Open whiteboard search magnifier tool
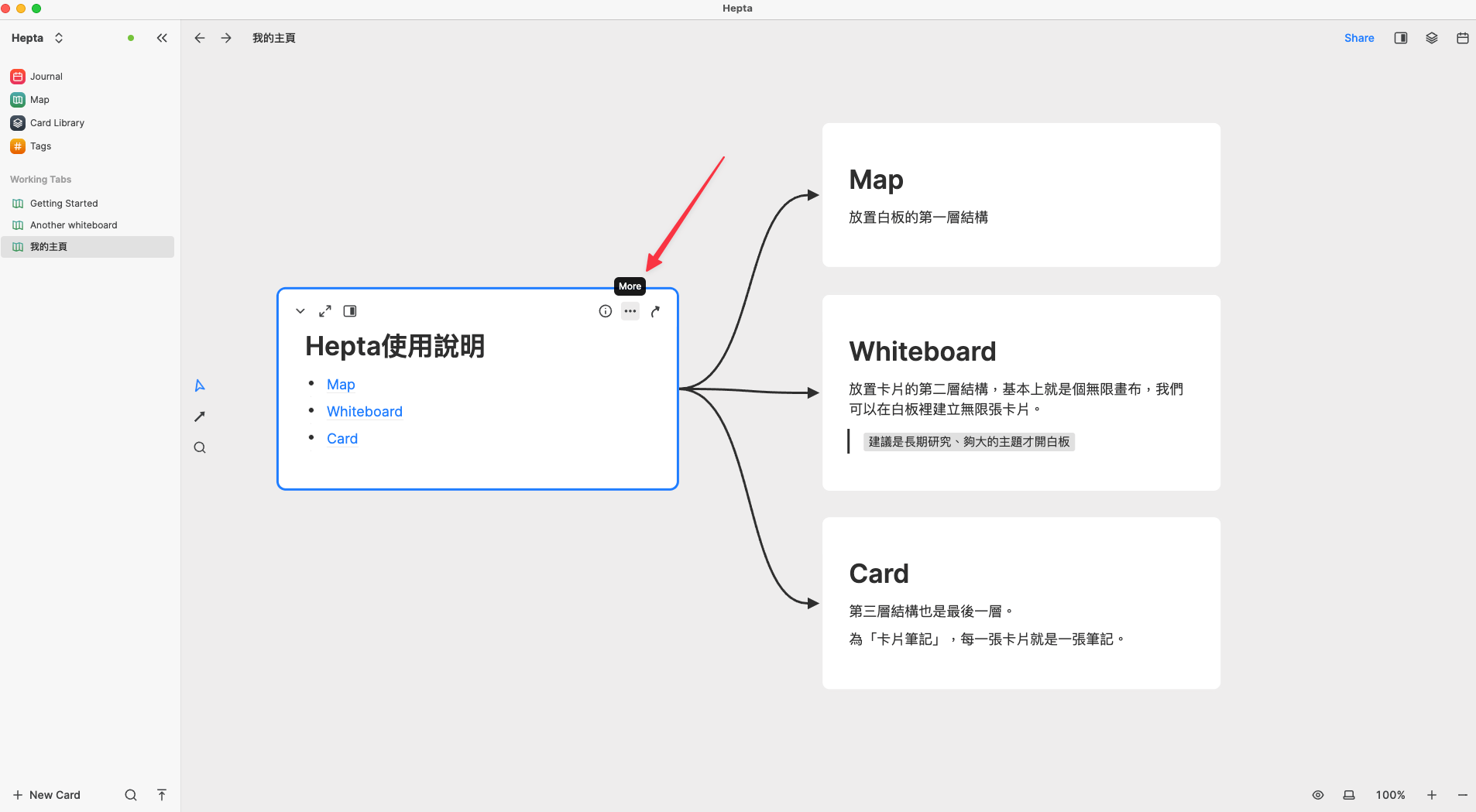Viewport: 1476px width, 812px height. 200,447
